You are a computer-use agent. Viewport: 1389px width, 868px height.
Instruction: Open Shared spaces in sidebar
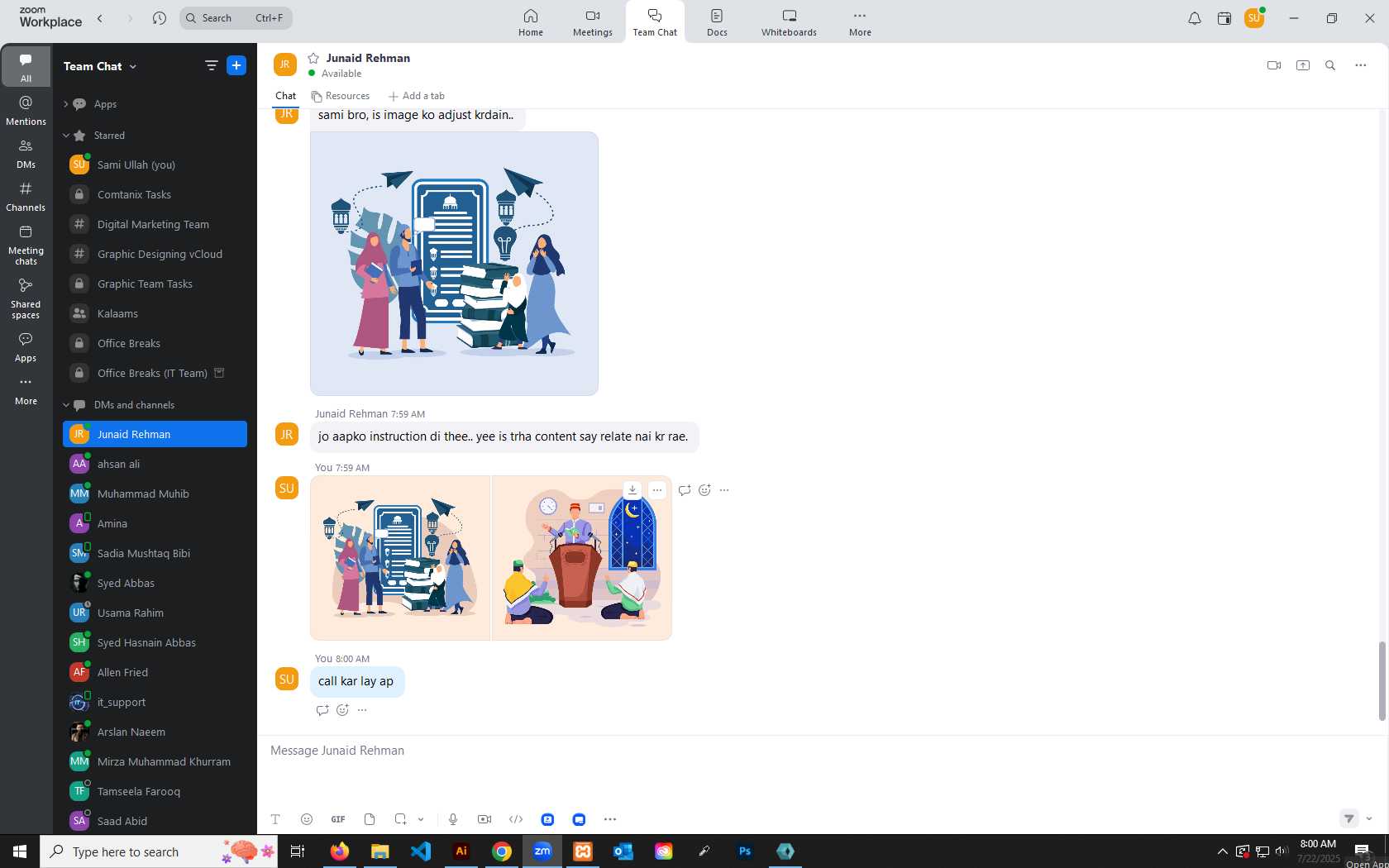click(26, 298)
